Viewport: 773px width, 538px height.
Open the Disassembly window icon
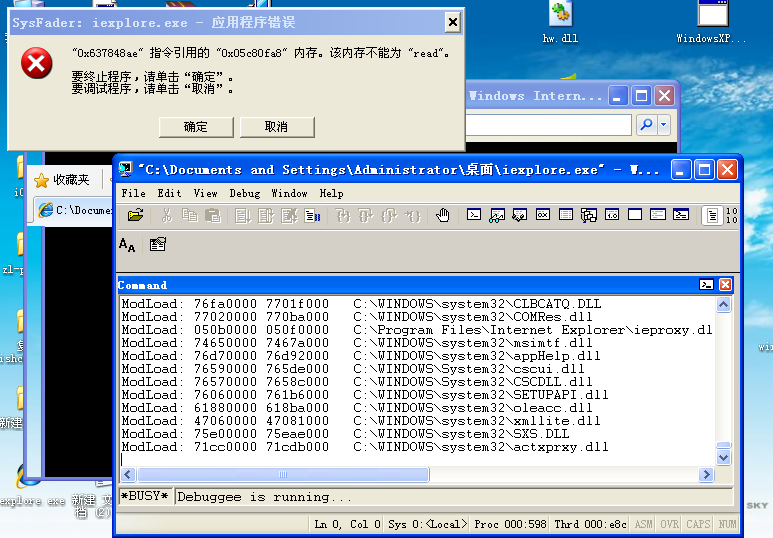(x=612, y=215)
